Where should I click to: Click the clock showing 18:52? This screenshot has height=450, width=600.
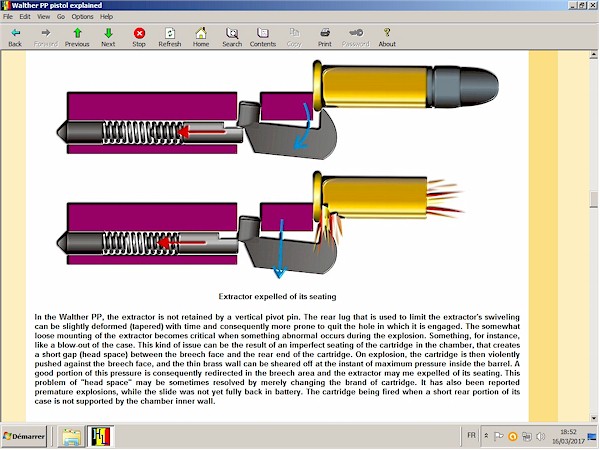point(568,436)
